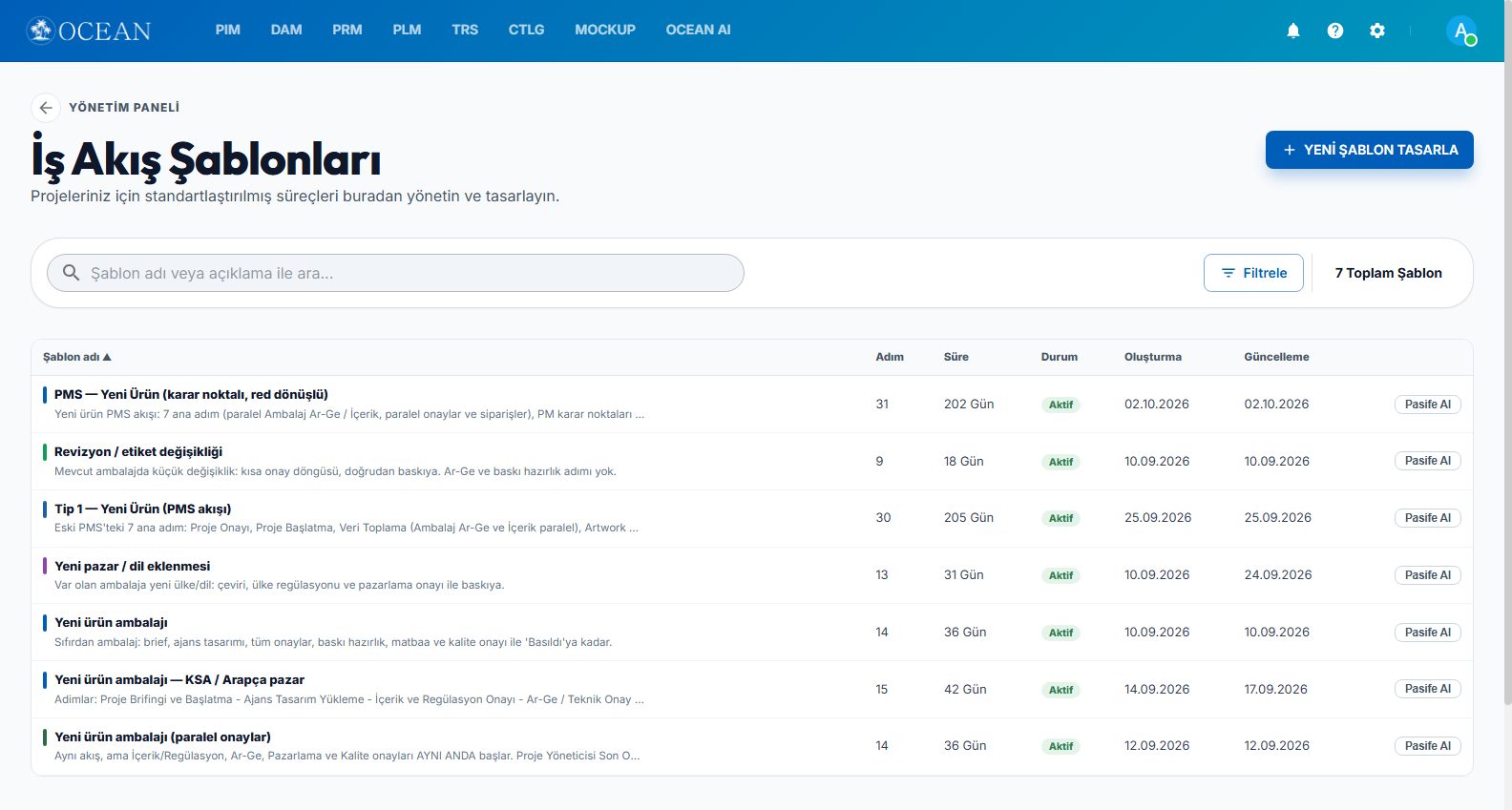Open the DAM menu
The width and height of the screenshot is (1512, 810).
click(286, 30)
